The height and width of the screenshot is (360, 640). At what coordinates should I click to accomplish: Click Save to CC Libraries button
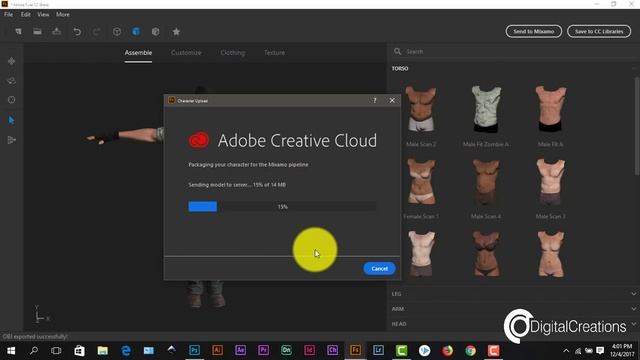click(x=599, y=31)
